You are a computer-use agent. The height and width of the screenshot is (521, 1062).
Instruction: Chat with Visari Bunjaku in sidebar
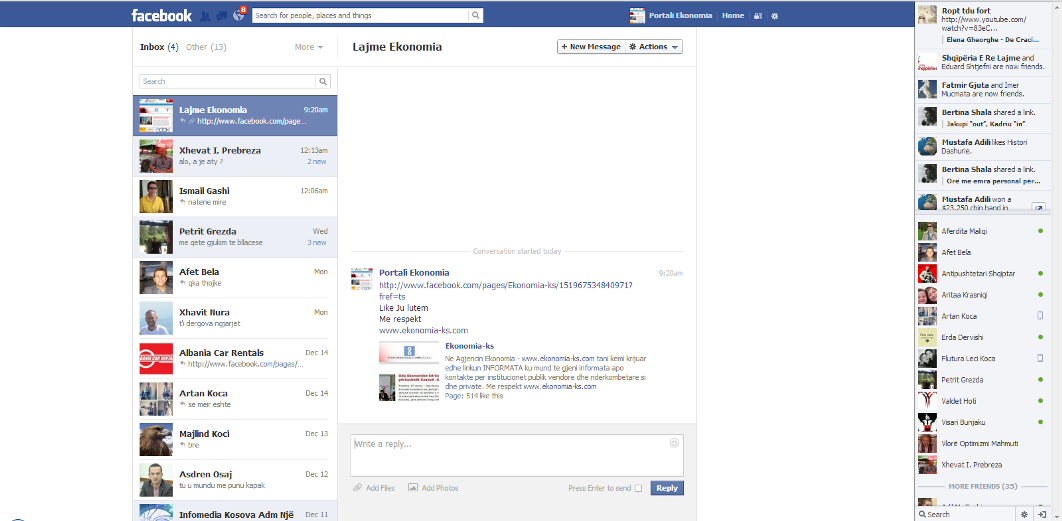pyautogui.click(x=983, y=422)
